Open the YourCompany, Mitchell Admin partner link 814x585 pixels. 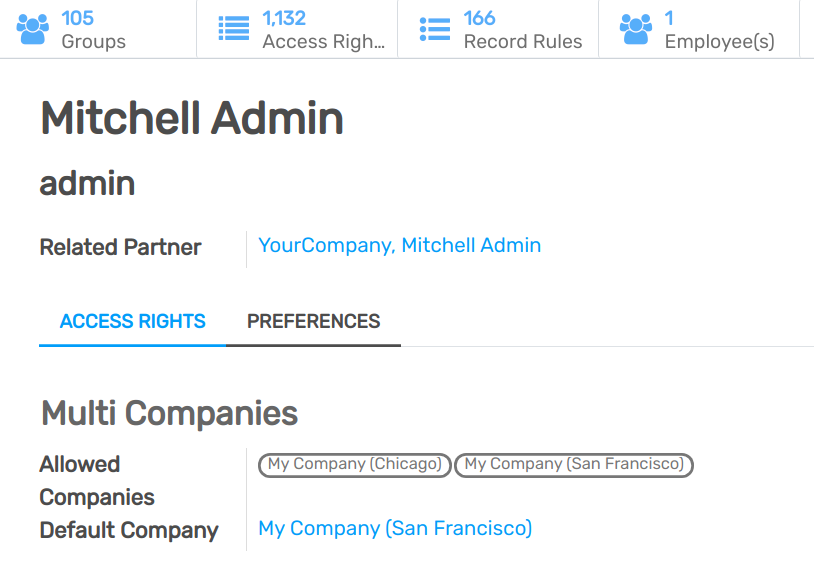pyautogui.click(x=399, y=245)
